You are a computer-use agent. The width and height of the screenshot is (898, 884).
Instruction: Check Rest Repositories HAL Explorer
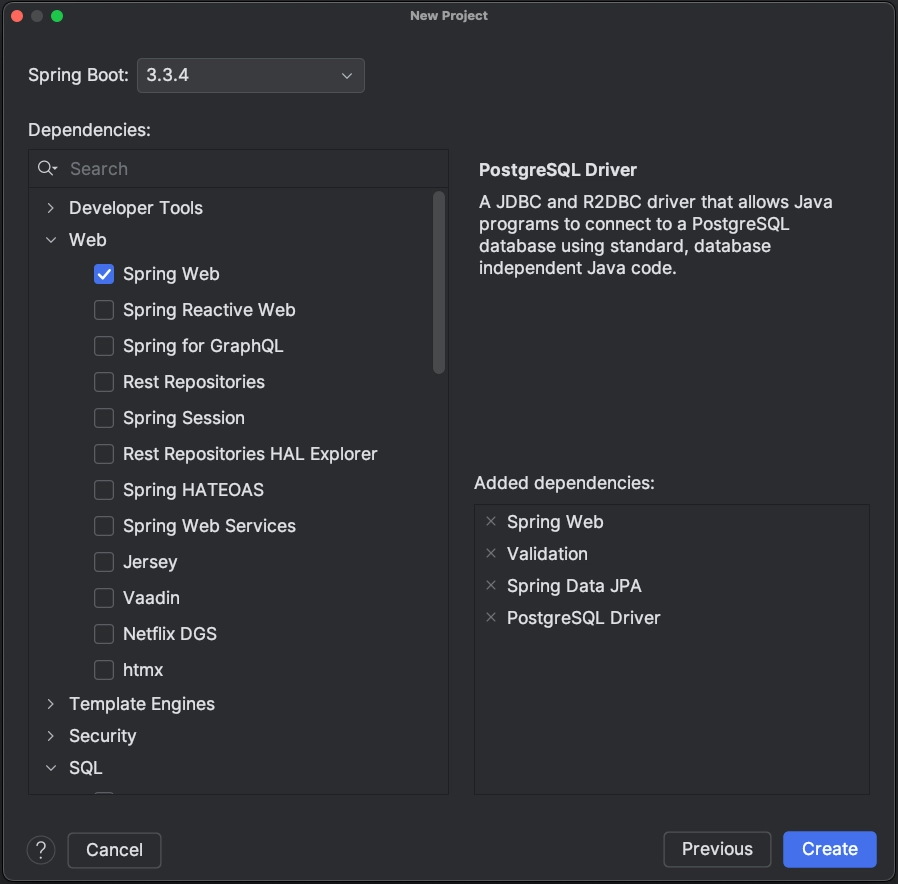click(x=104, y=454)
